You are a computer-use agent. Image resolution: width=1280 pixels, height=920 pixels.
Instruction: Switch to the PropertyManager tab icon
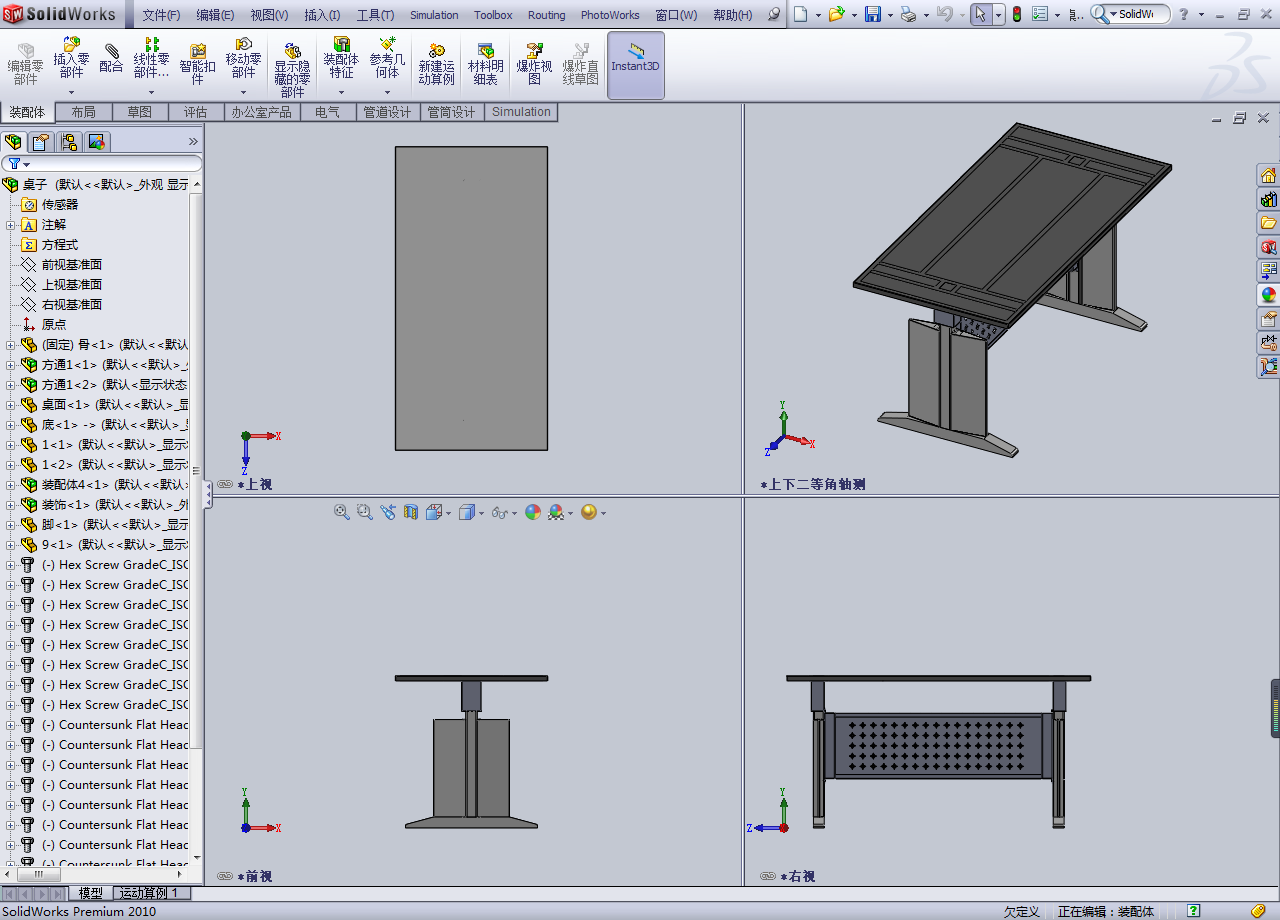41,141
